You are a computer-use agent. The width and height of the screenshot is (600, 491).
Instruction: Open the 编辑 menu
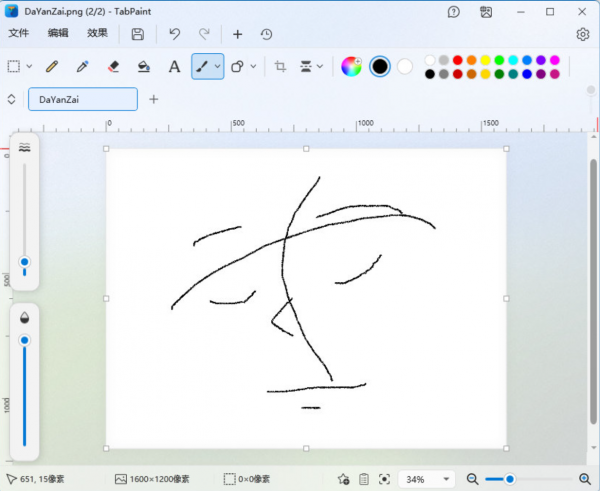coord(58,33)
